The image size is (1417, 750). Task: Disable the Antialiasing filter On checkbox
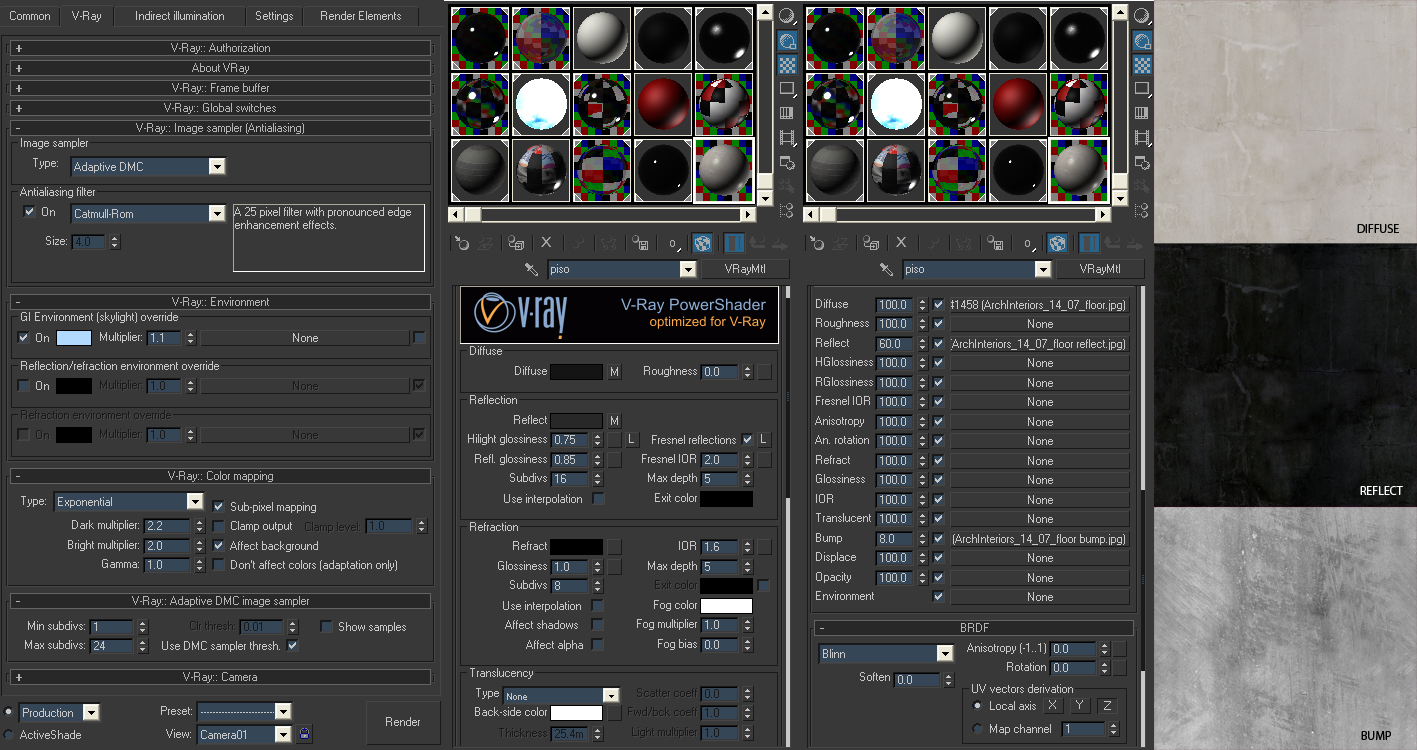click(x=29, y=212)
